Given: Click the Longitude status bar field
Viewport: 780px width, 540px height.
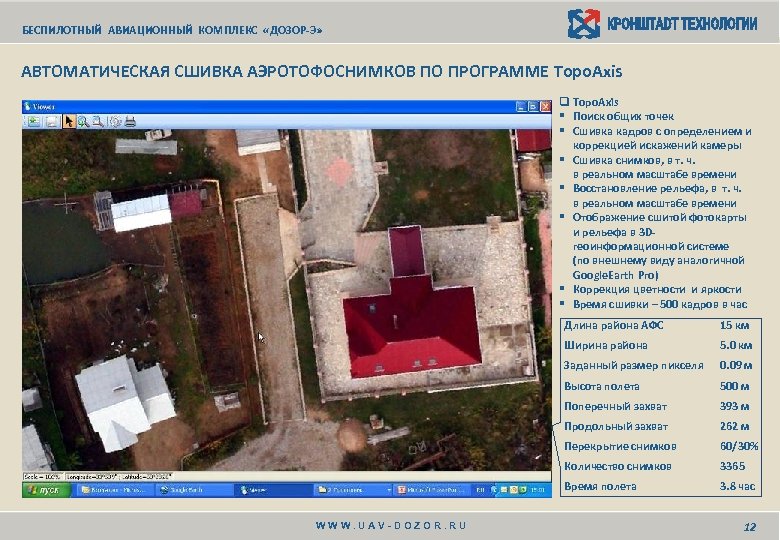Looking at the screenshot, I should pyautogui.click(x=92, y=476).
